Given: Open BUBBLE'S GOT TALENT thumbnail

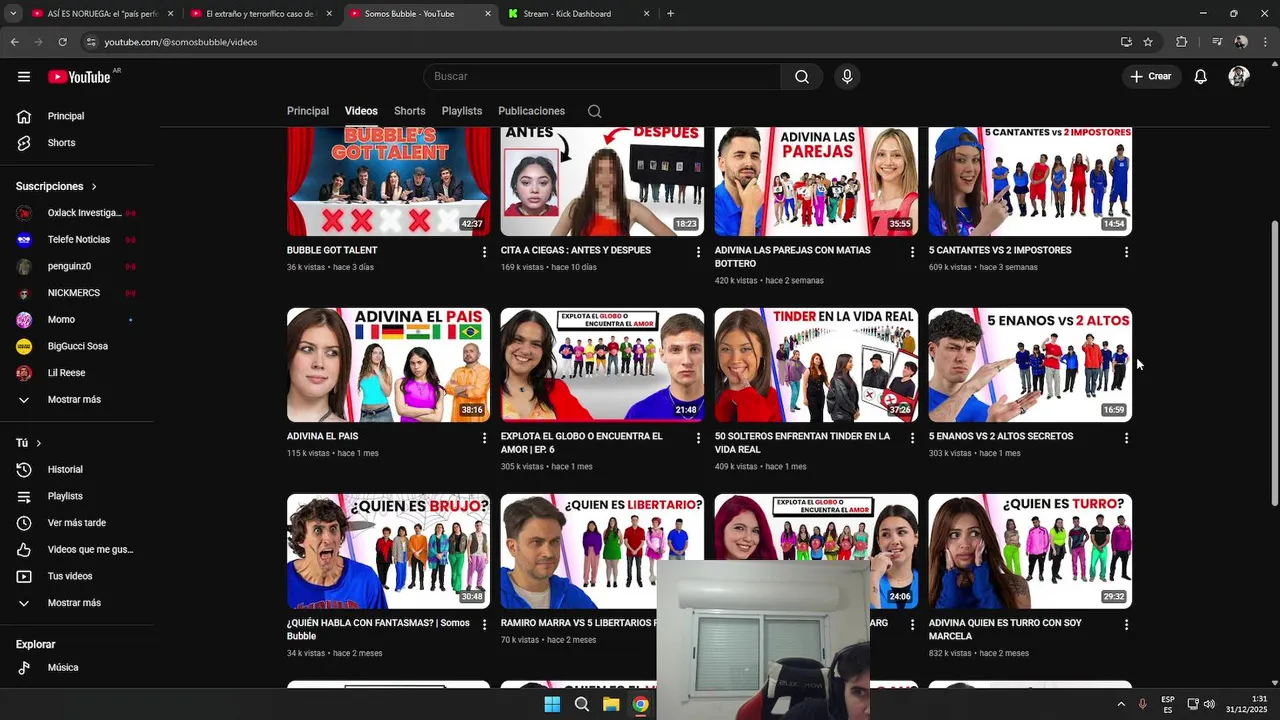Looking at the screenshot, I should point(388,181).
